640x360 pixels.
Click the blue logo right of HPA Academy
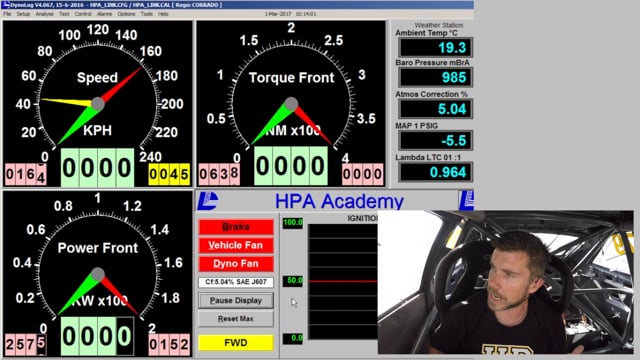point(467,201)
